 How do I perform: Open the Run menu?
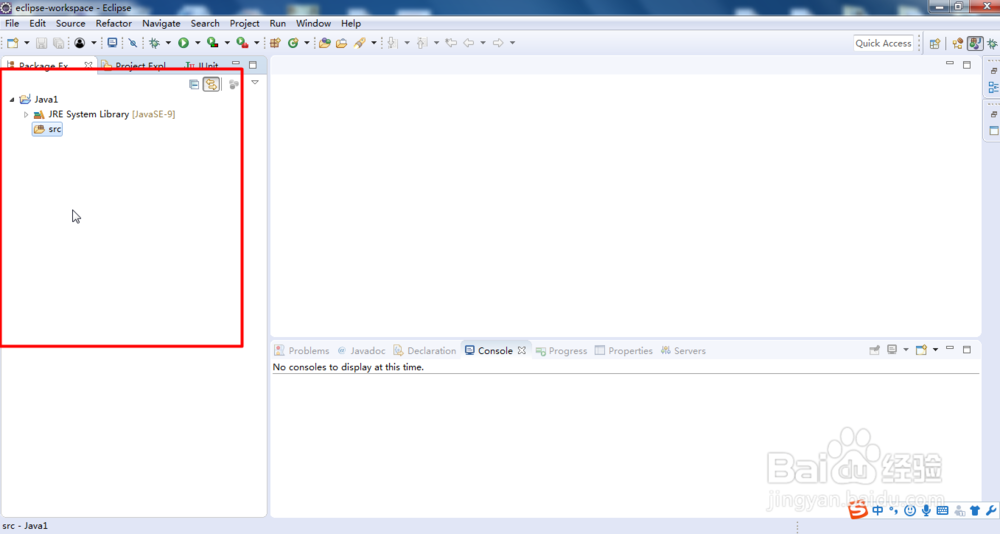(277, 23)
